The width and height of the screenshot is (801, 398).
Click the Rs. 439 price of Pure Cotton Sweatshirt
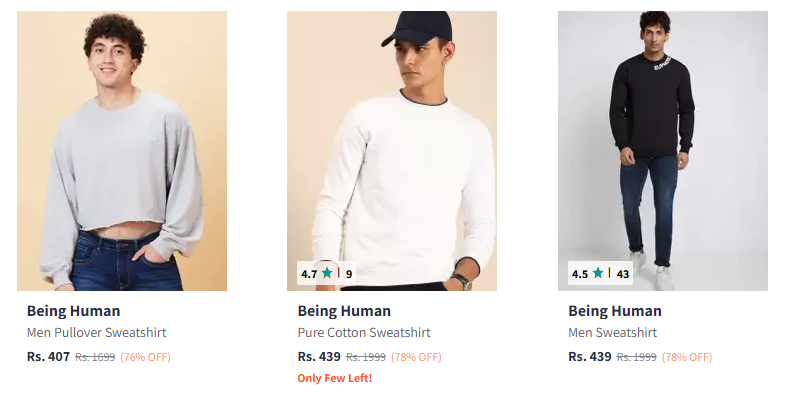[319, 357]
